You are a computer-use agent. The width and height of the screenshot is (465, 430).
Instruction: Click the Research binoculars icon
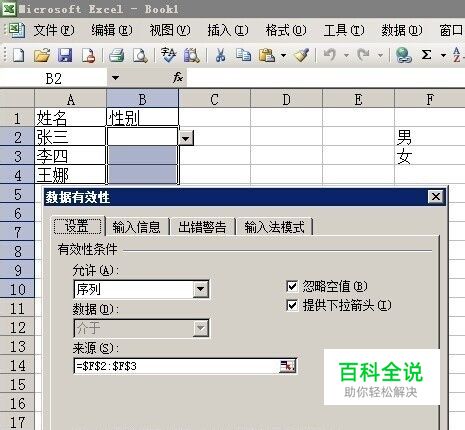click(x=192, y=55)
